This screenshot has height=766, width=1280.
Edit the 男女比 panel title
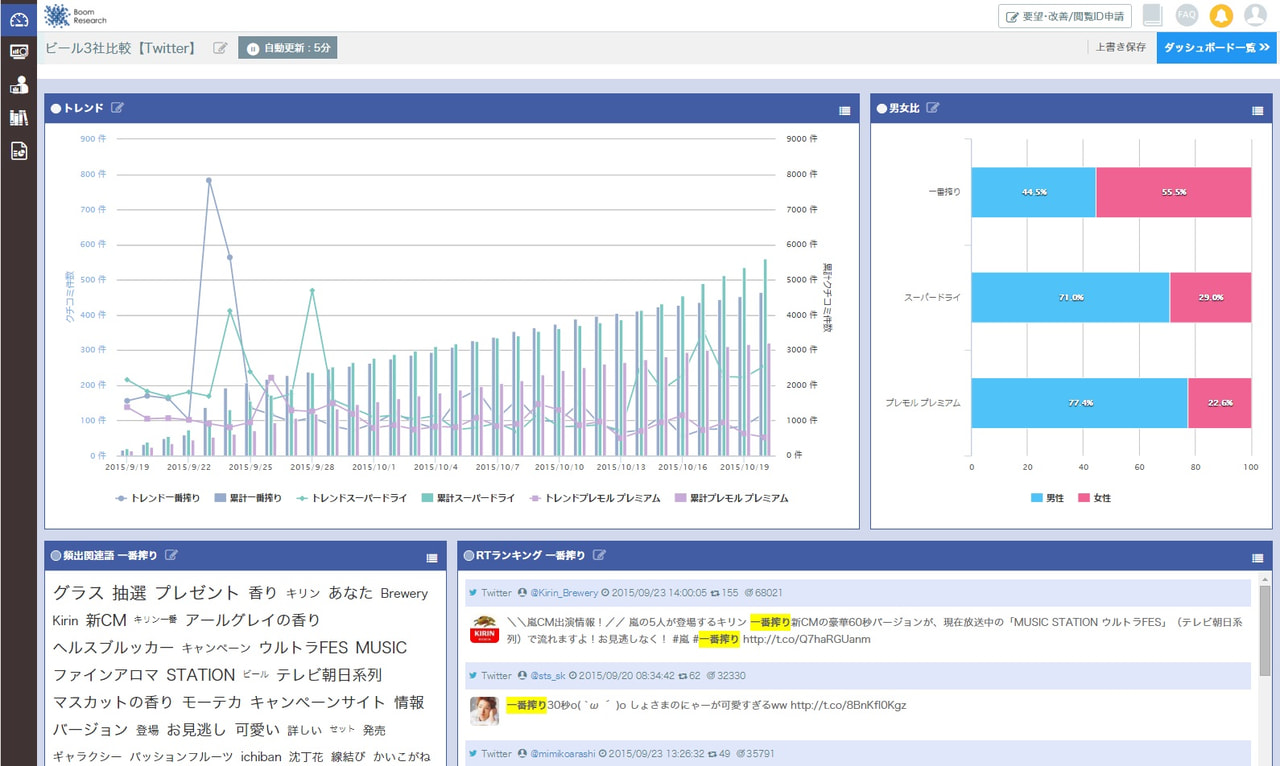tap(933, 108)
